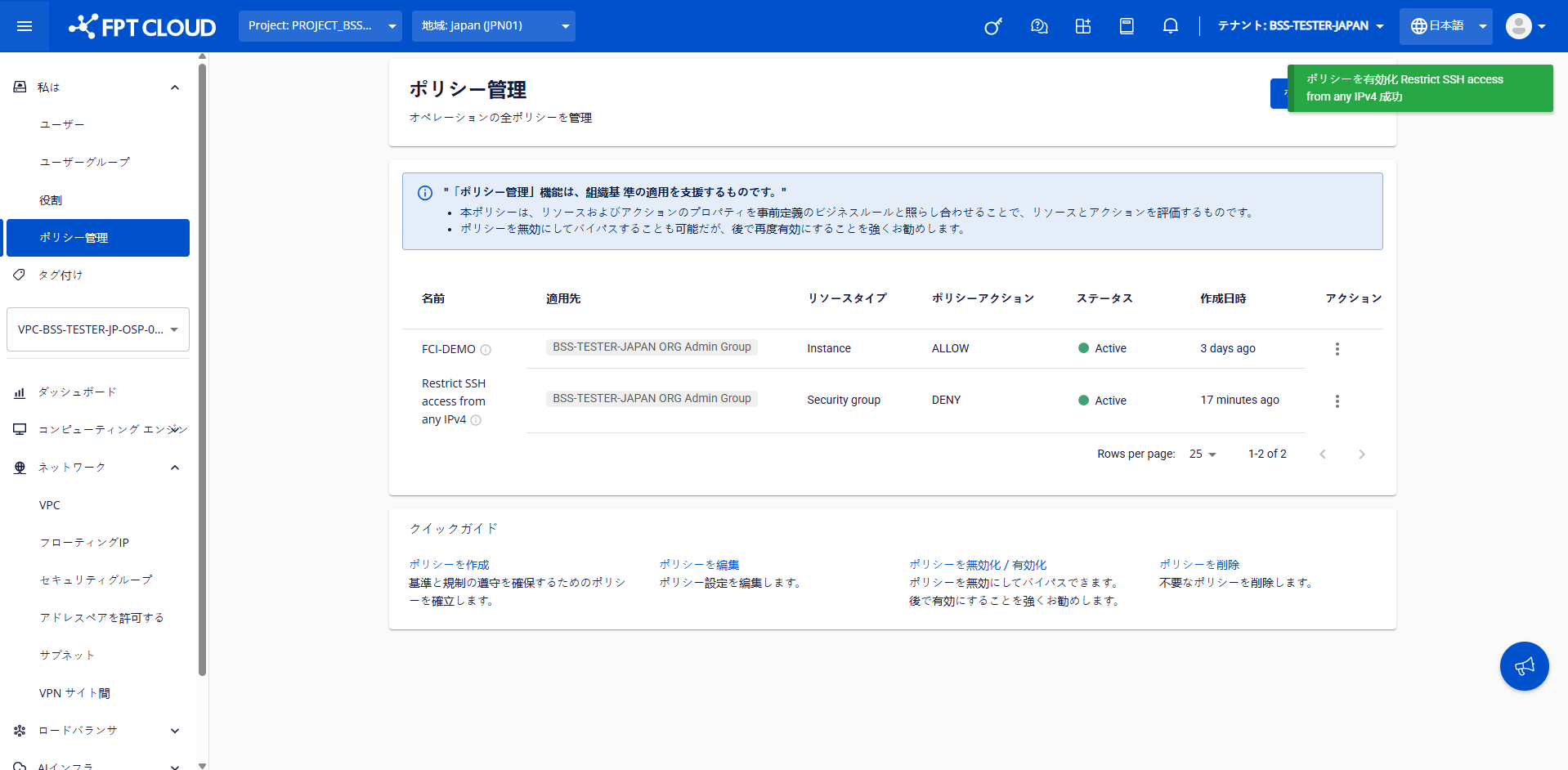Expand the ロードバランサ sidebar section

pyautogui.click(x=175, y=731)
